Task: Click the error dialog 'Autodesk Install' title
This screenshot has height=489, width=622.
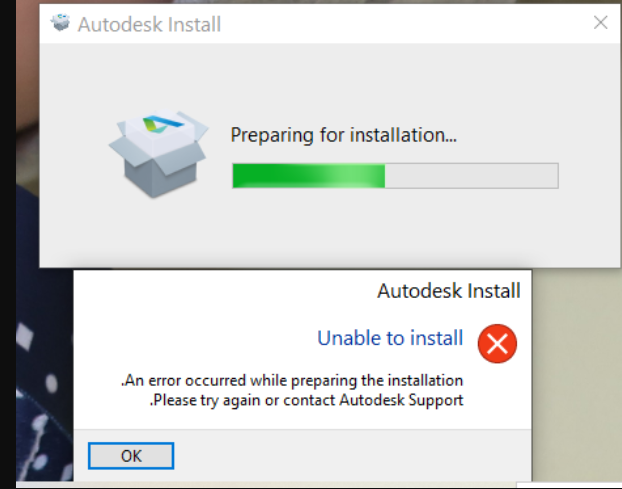Action: click(449, 291)
